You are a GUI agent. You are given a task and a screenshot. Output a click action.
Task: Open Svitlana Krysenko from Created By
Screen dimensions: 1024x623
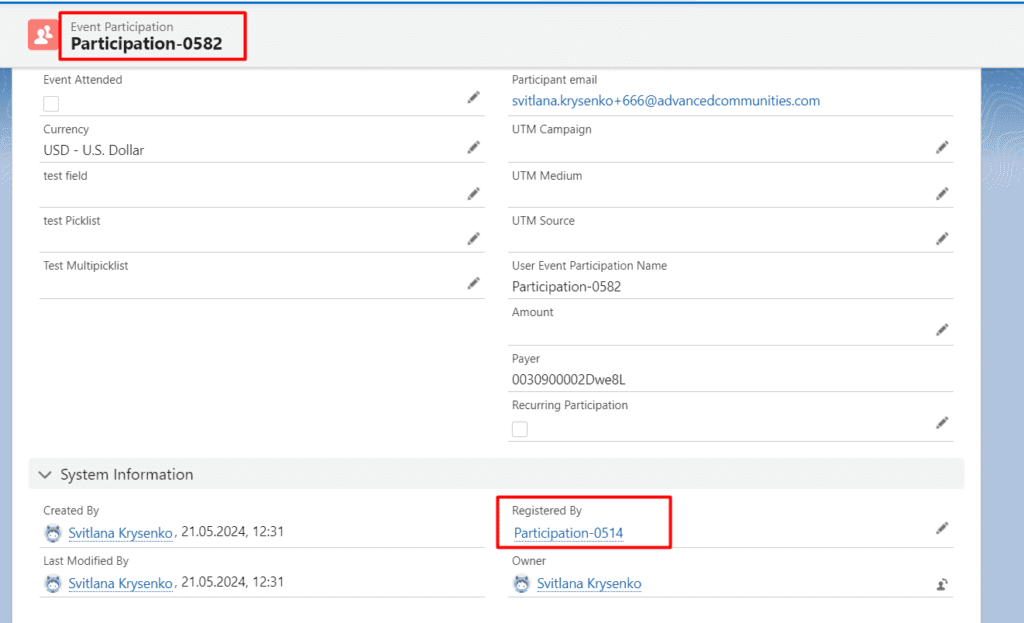120,533
